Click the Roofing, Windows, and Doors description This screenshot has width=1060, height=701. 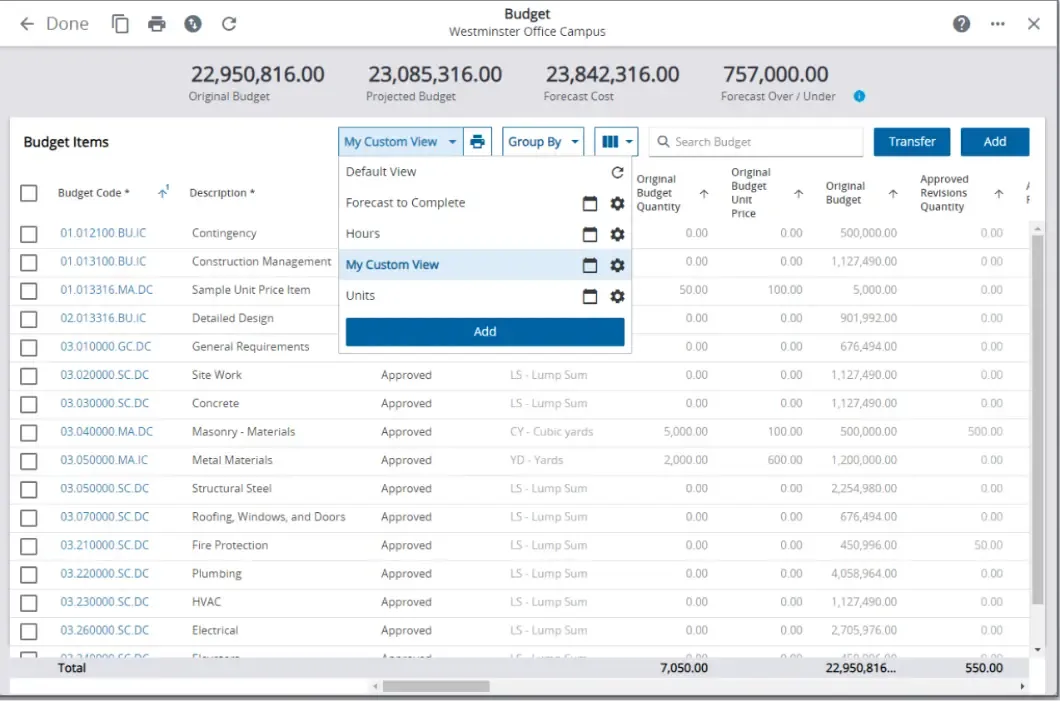[x=268, y=517]
